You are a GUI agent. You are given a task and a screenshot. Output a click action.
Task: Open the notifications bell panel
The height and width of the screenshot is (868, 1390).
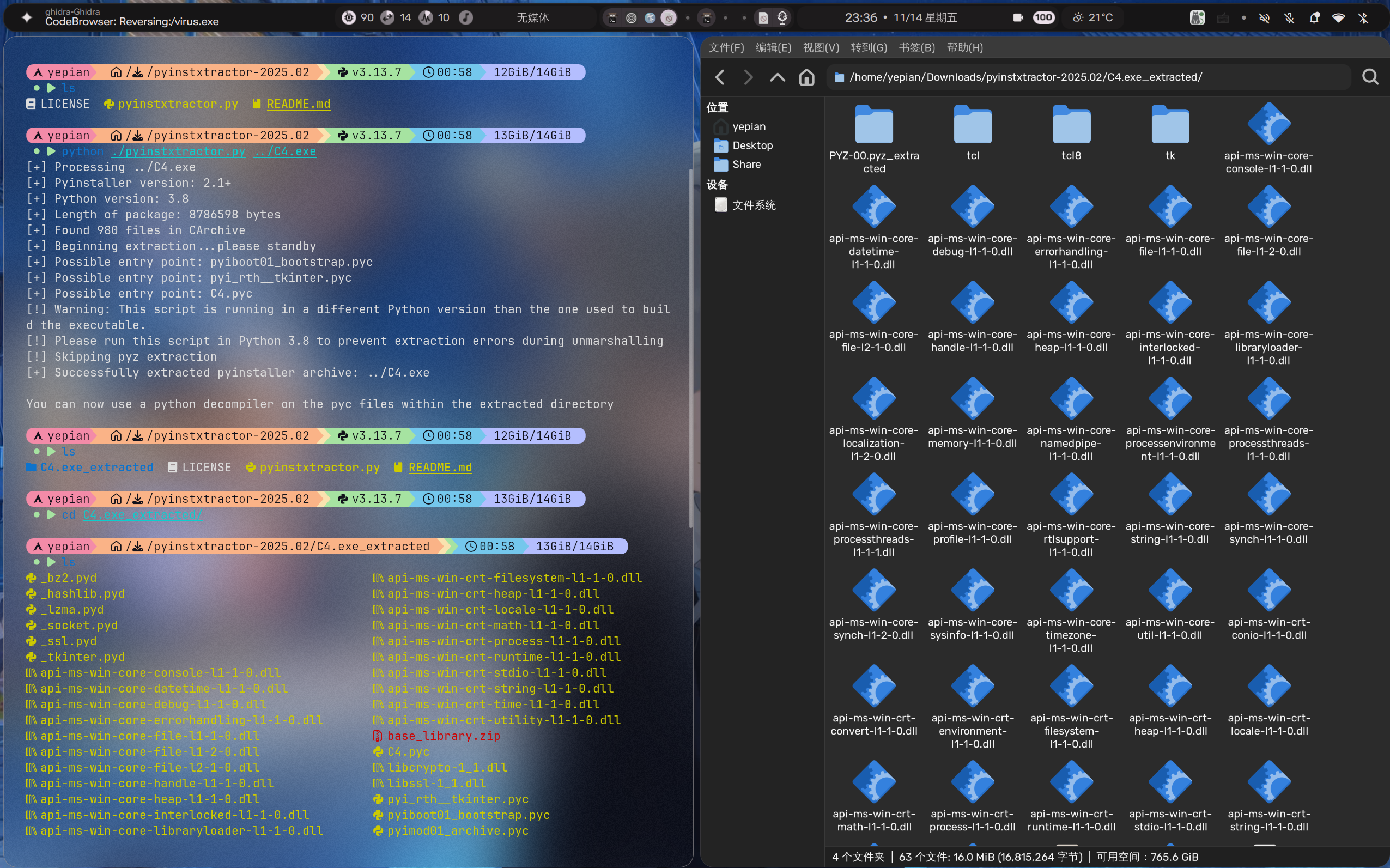(x=1314, y=18)
